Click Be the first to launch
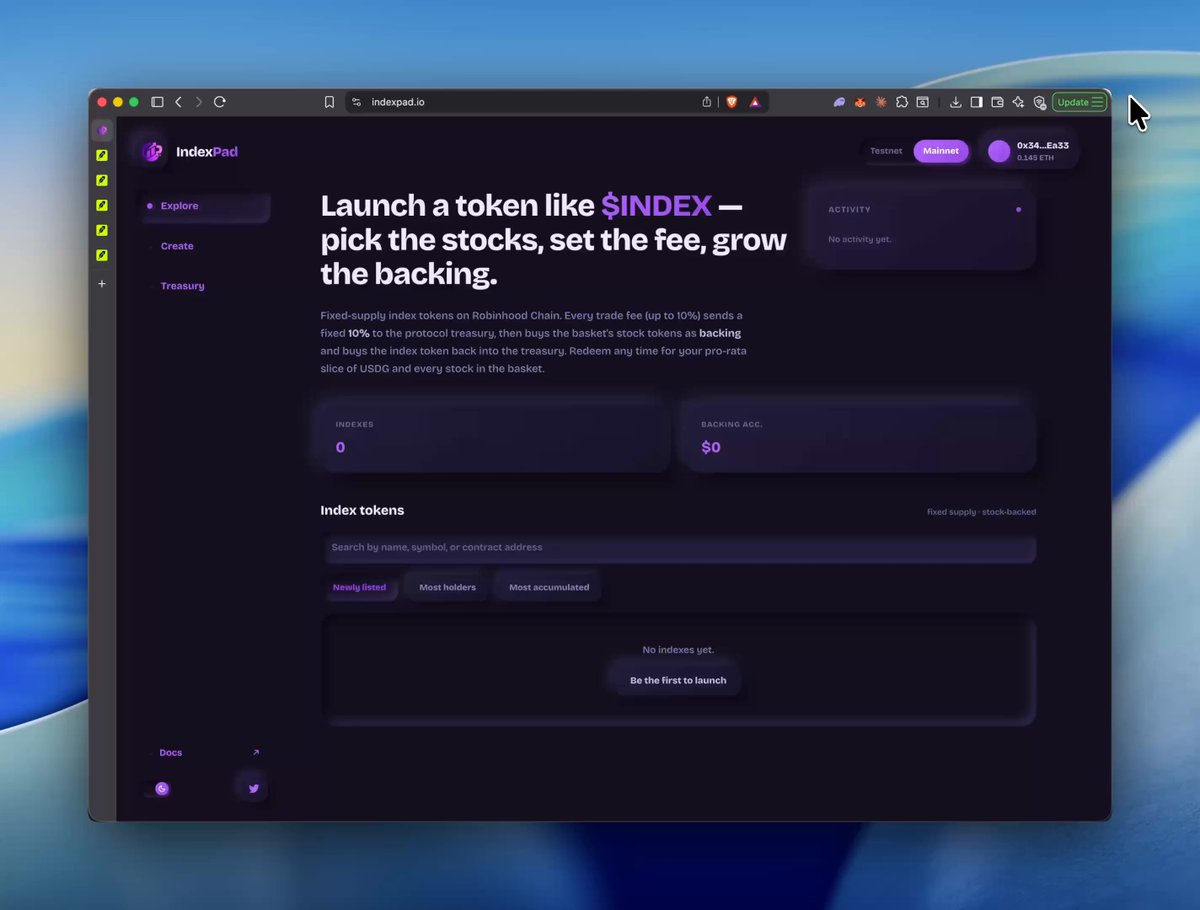 [x=678, y=680]
